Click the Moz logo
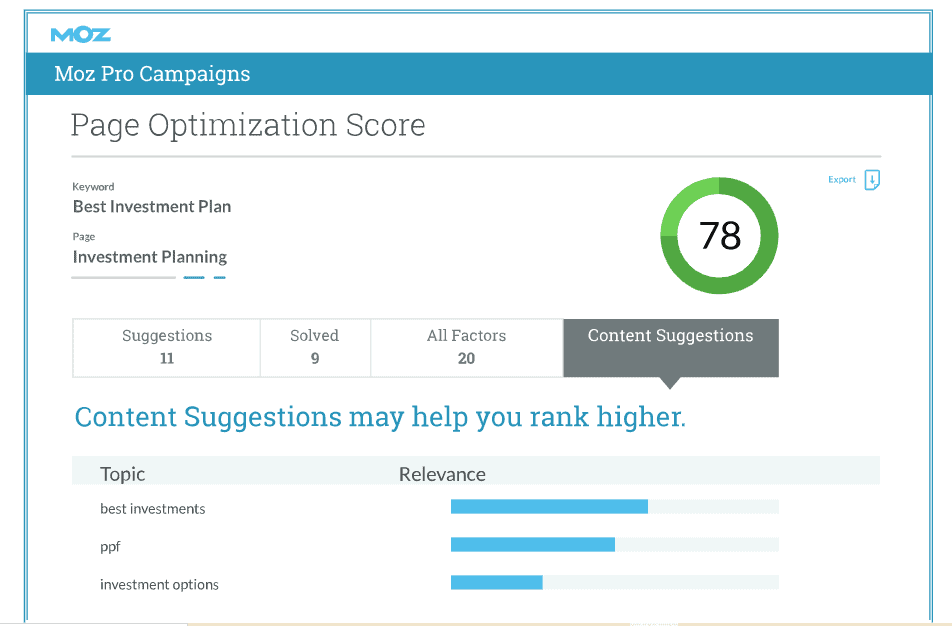 point(80,33)
